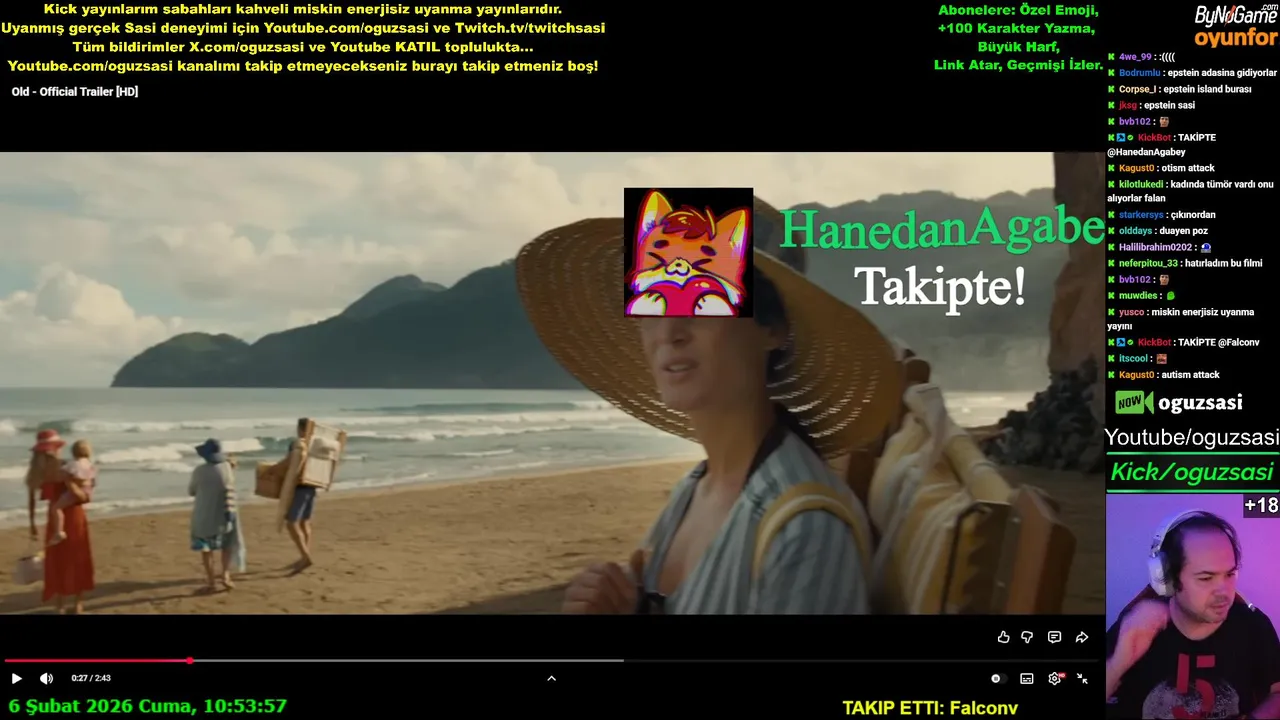Select Kagust0's otism attack message
Image resolution: width=1280 pixels, height=720 pixels.
1161,168
